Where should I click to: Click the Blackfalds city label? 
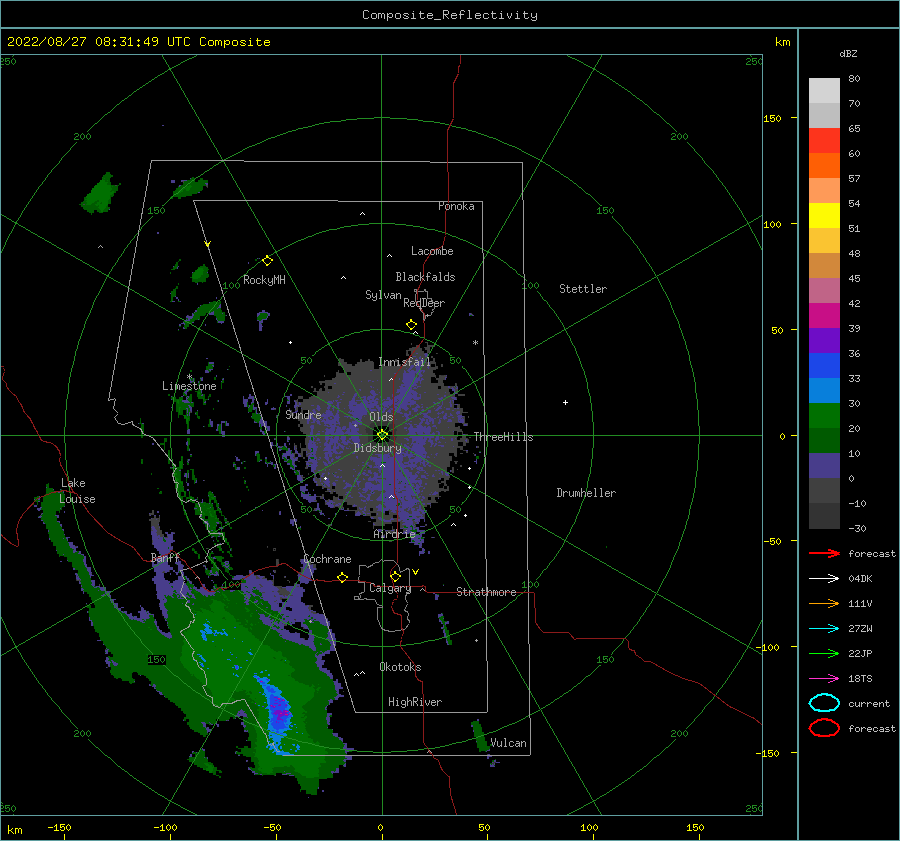pyautogui.click(x=425, y=277)
